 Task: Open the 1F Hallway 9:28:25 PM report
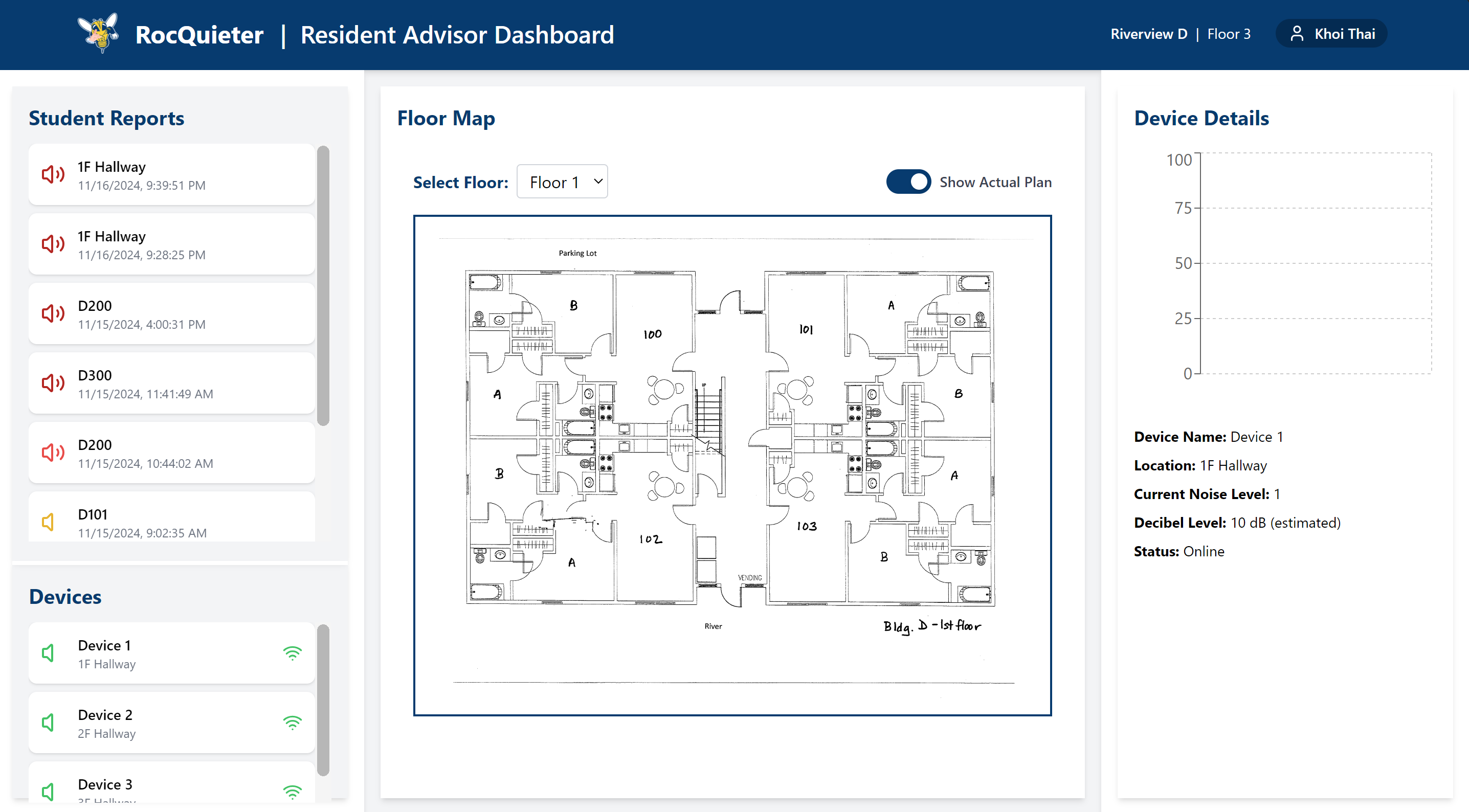point(171,244)
